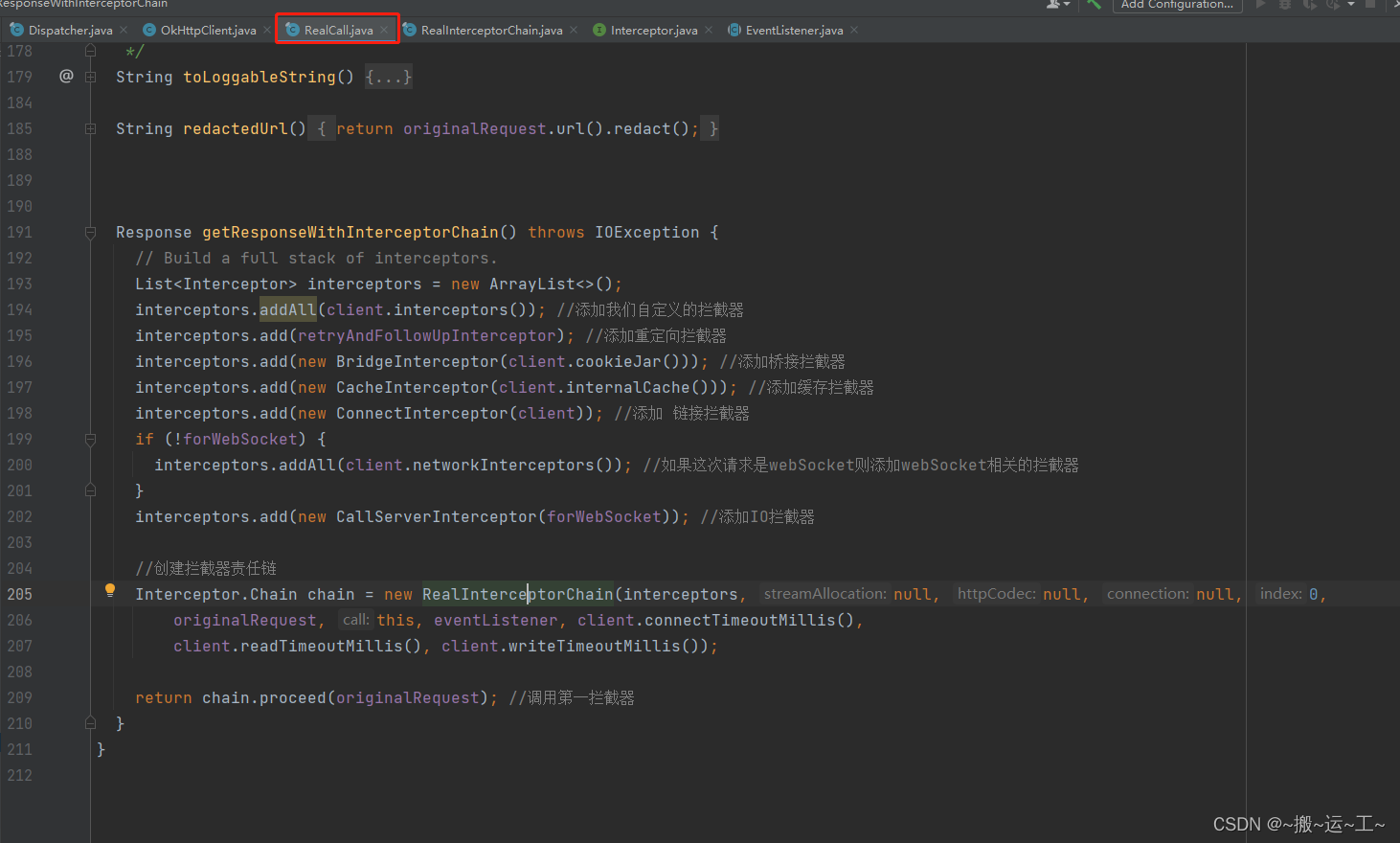Click the green hammer Build Project icon
This screenshot has width=1400, height=843.
click(x=1094, y=4)
